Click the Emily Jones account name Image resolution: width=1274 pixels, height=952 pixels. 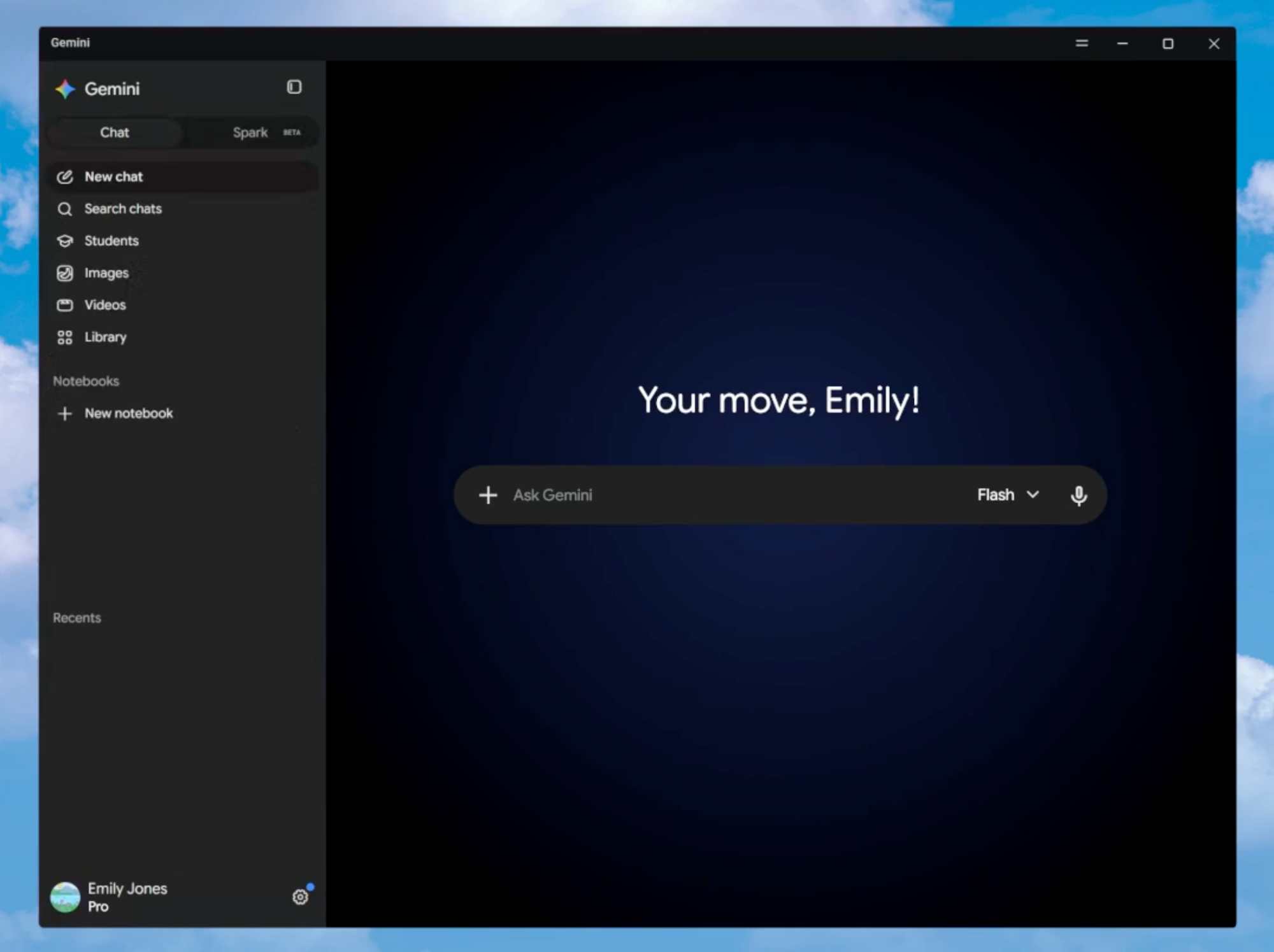(x=127, y=888)
